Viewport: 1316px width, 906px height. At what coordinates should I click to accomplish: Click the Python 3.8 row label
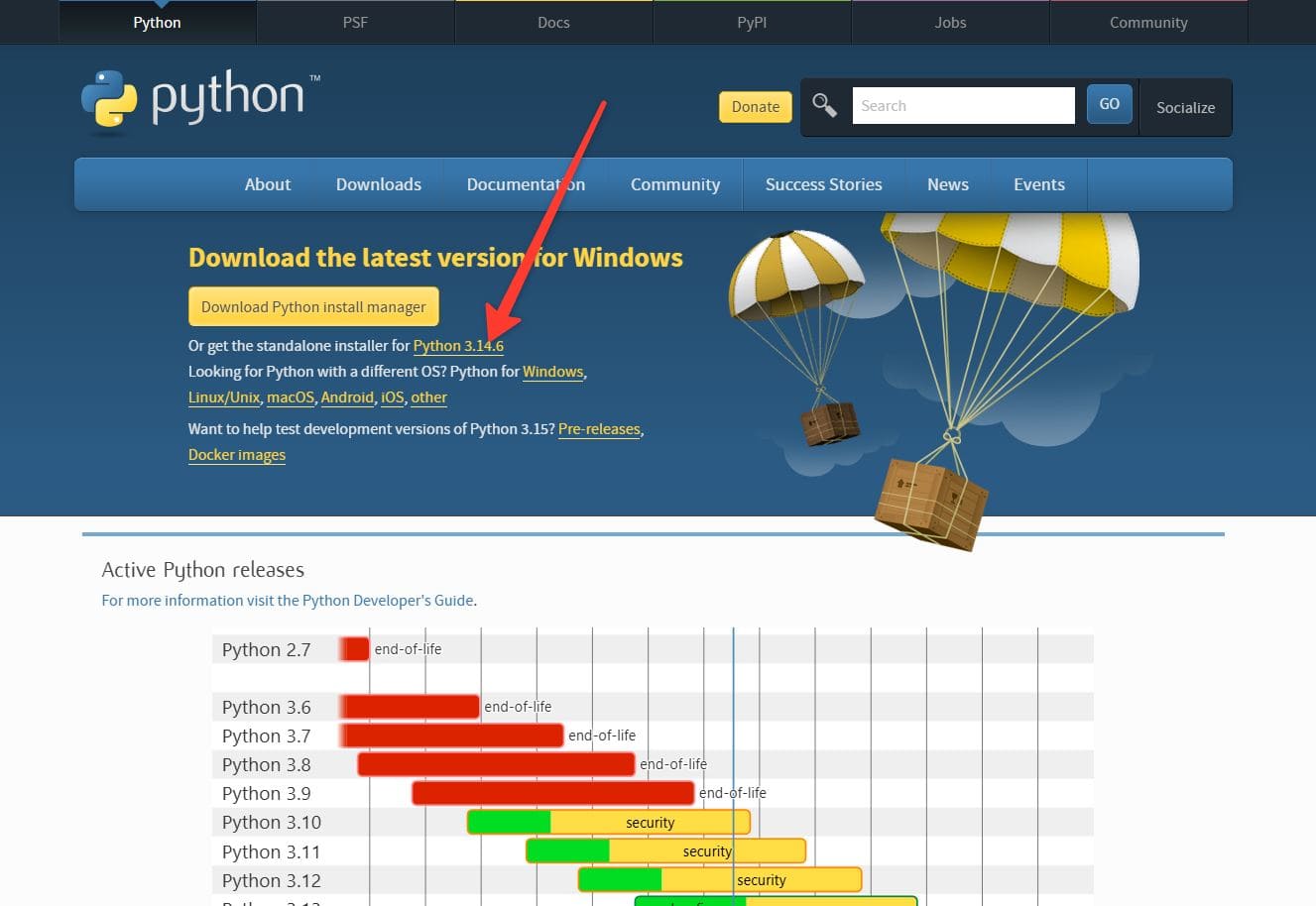point(266,764)
